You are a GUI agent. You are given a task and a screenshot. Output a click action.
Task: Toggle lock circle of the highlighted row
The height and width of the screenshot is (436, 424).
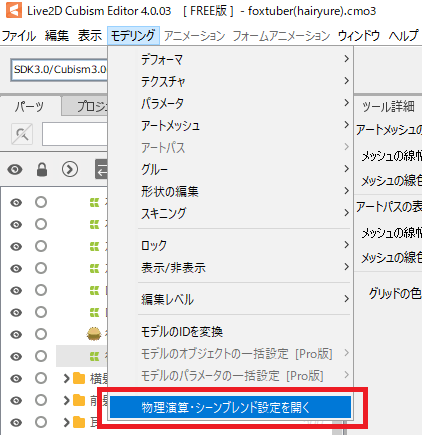coord(41,356)
